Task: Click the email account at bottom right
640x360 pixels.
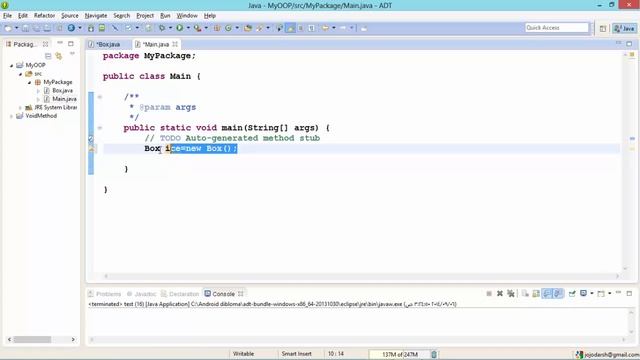Action: tap(607, 355)
